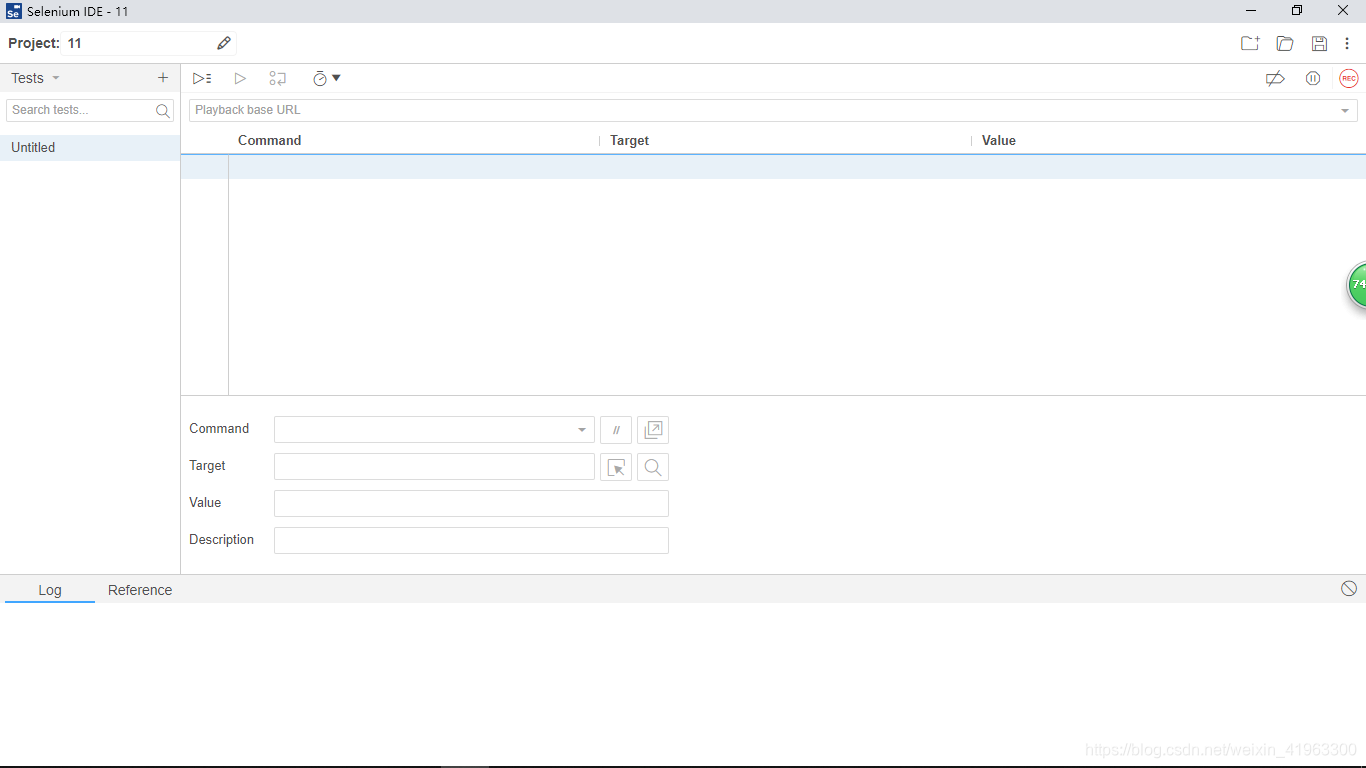Select the Untitled test

point(90,147)
